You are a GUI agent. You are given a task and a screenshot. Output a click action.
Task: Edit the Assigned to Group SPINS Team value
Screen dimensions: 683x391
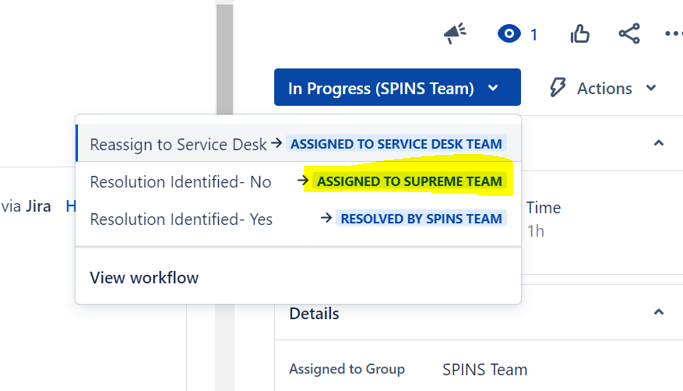point(485,370)
